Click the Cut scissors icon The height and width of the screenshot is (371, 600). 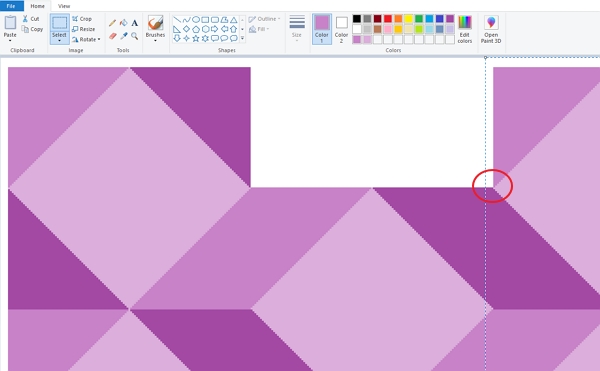point(25,18)
